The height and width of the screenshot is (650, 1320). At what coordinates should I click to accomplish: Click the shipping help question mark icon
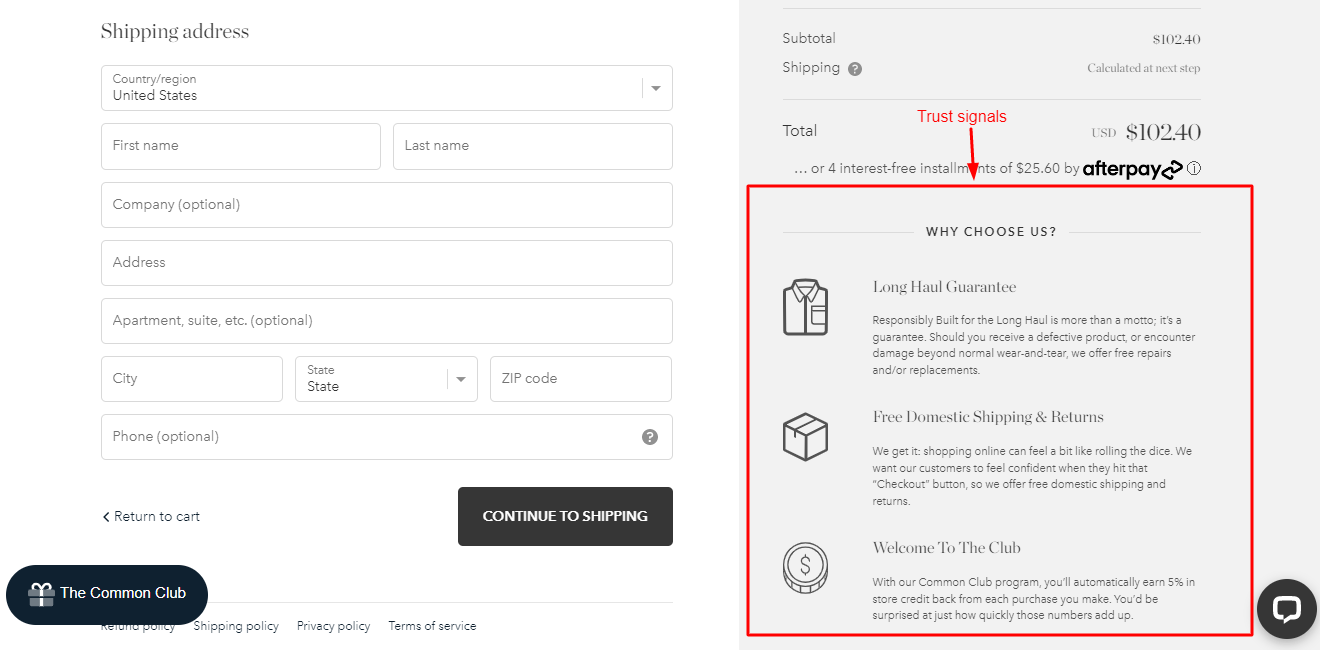coord(855,69)
